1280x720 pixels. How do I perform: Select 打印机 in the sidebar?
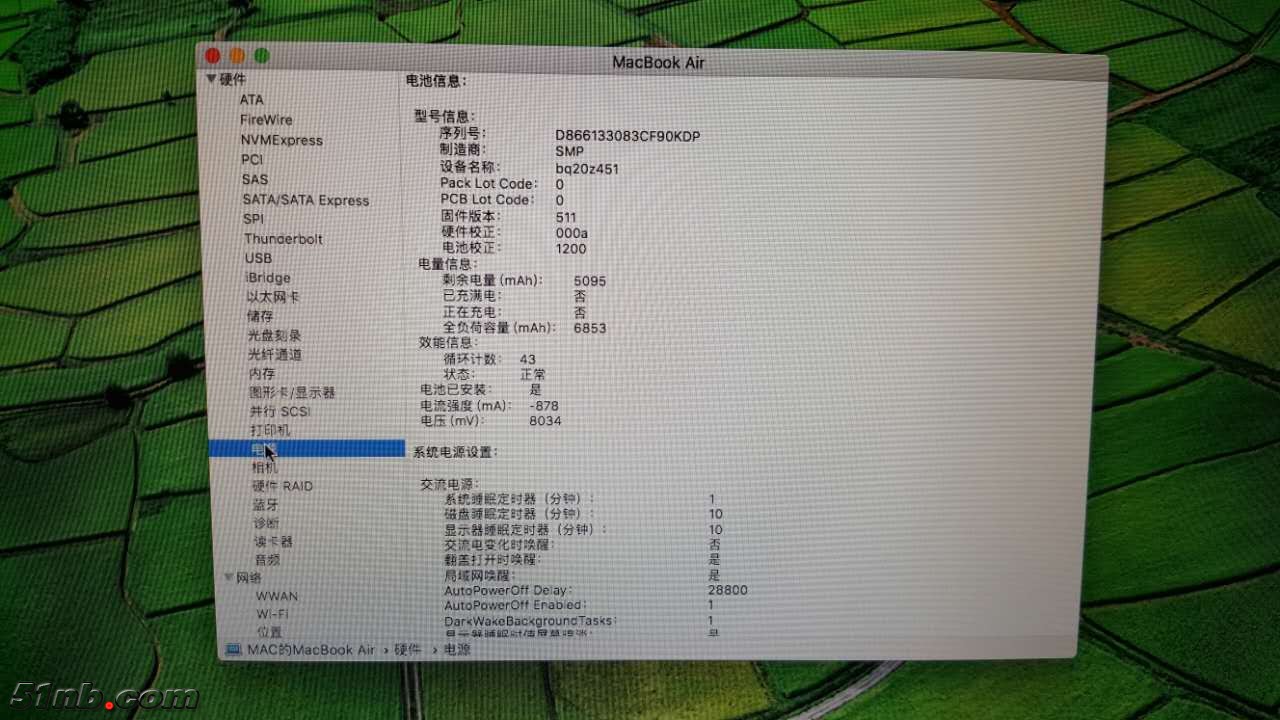[x=270, y=431]
